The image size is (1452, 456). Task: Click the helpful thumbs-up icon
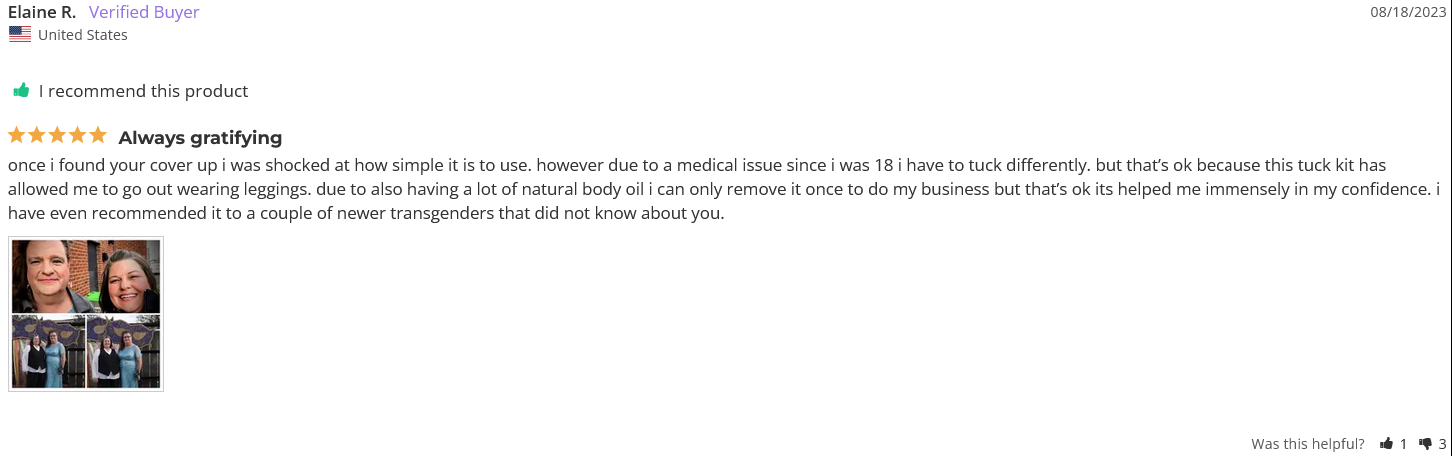pos(1386,444)
